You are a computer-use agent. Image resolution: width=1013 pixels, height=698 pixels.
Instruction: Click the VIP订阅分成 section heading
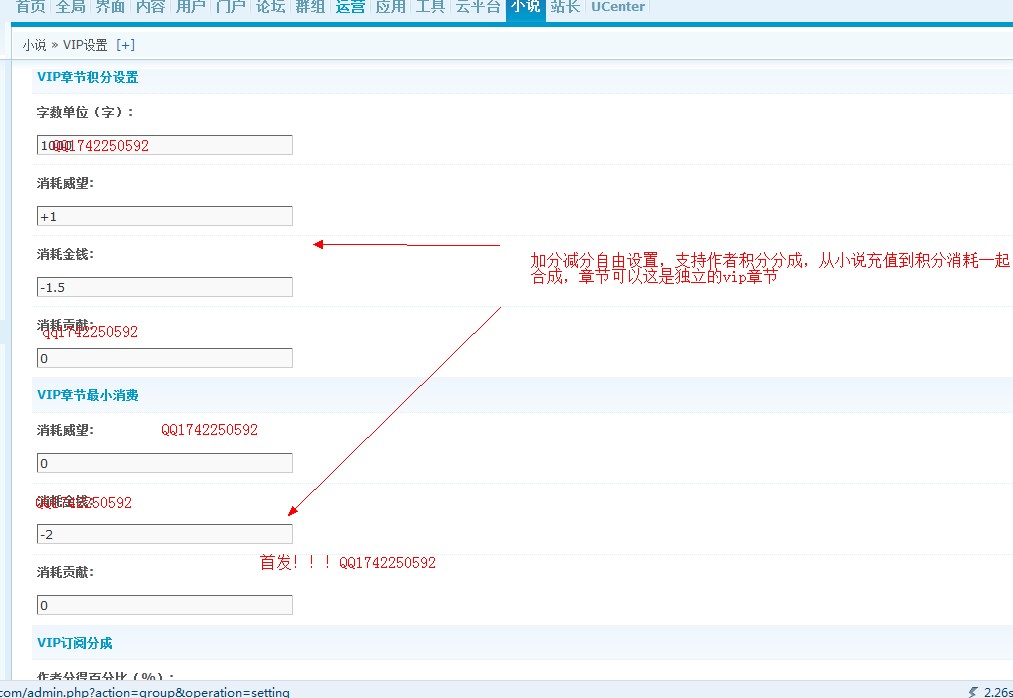click(75, 643)
